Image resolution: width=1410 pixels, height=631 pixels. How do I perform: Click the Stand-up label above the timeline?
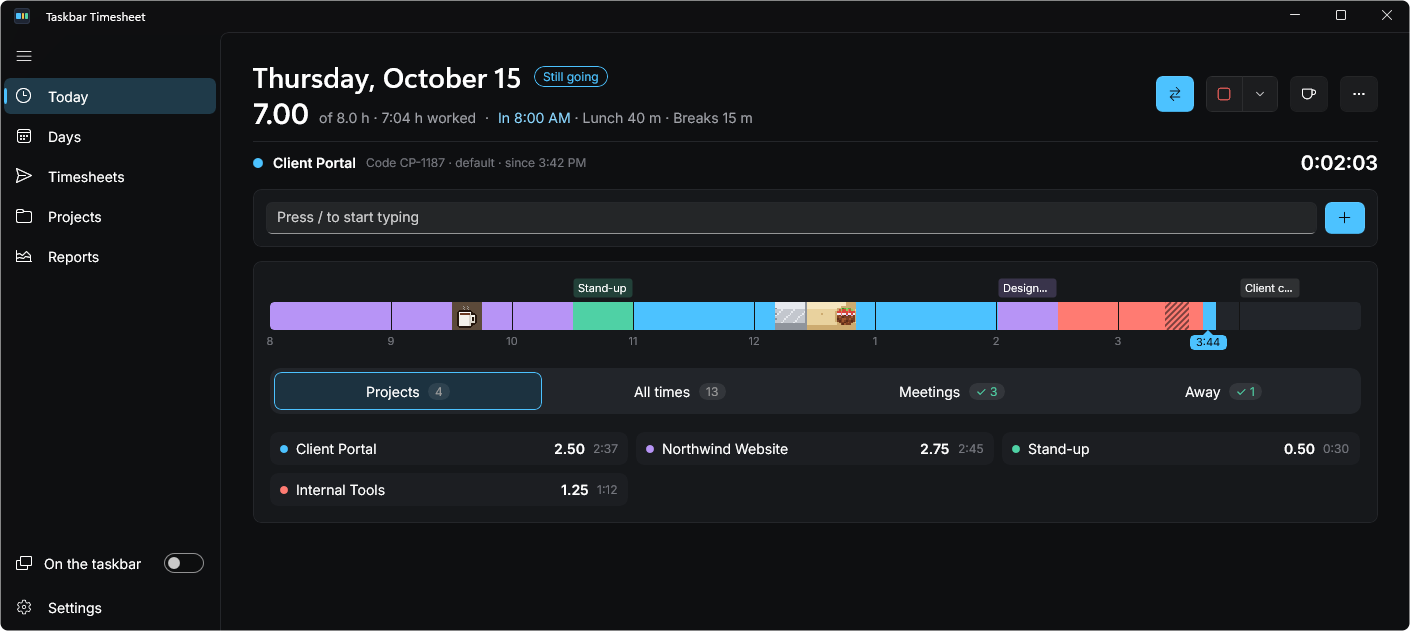tap(602, 288)
